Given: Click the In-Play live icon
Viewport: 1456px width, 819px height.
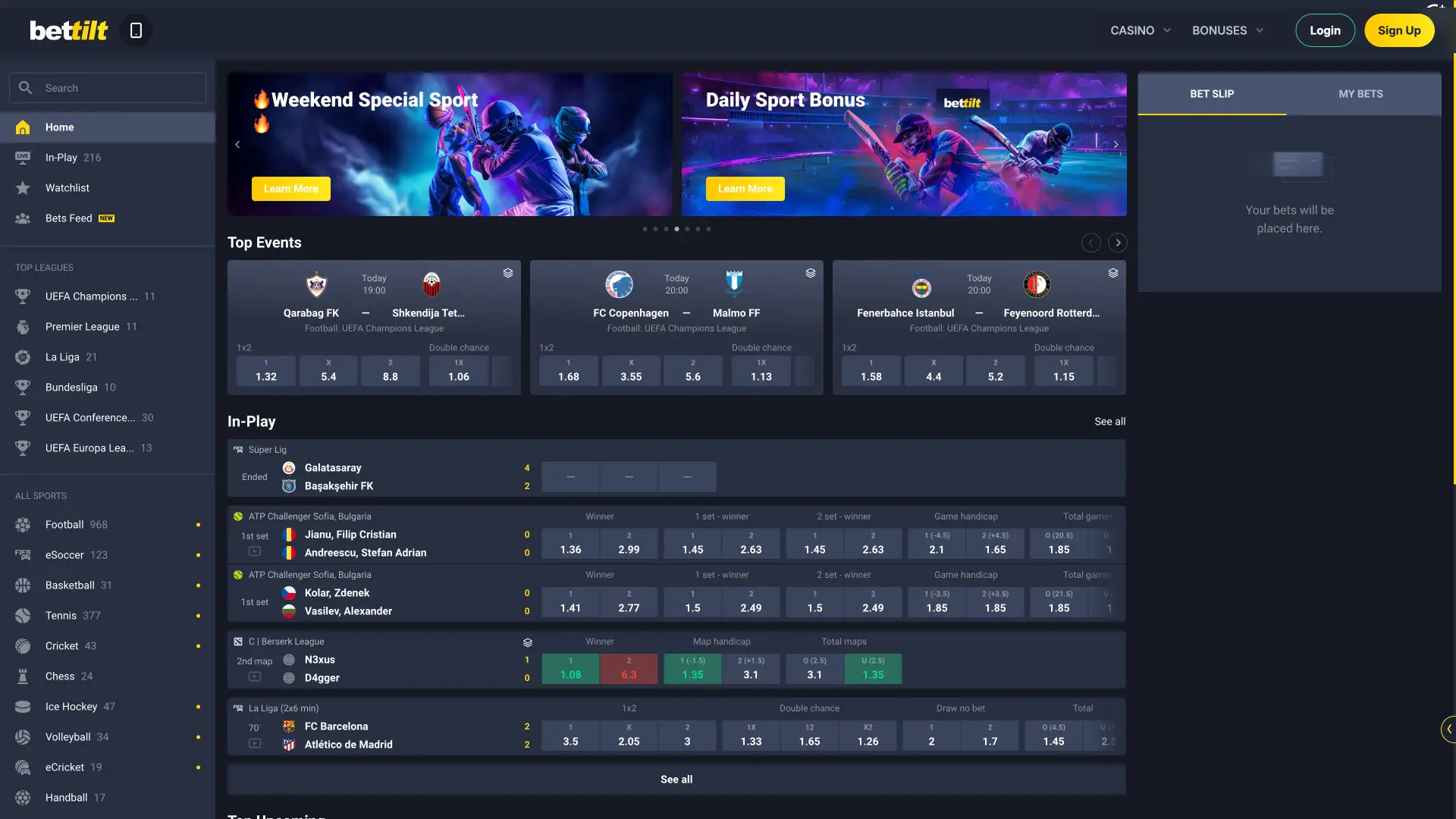Looking at the screenshot, I should [23, 158].
